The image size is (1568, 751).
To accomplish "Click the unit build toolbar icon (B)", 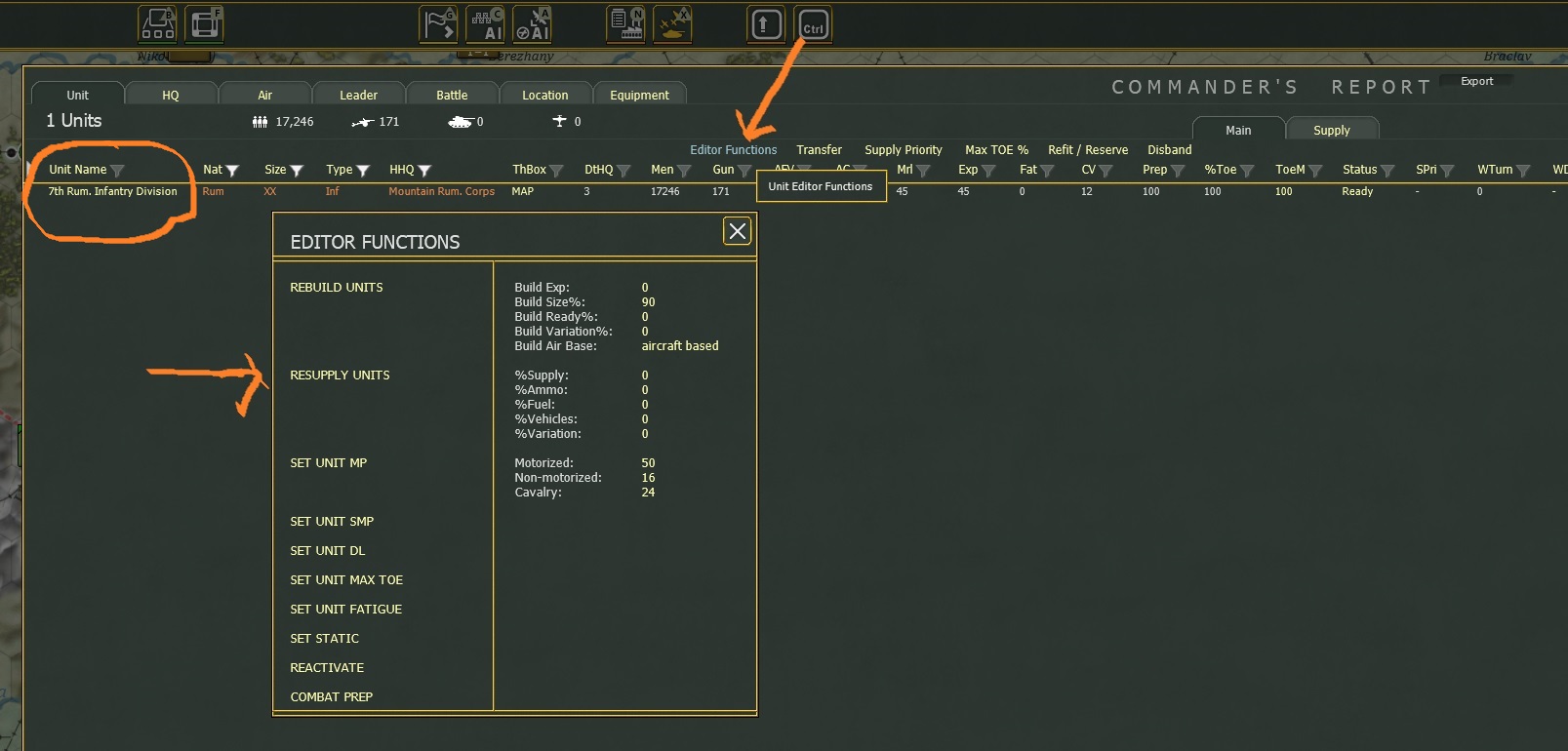I will 157,24.
